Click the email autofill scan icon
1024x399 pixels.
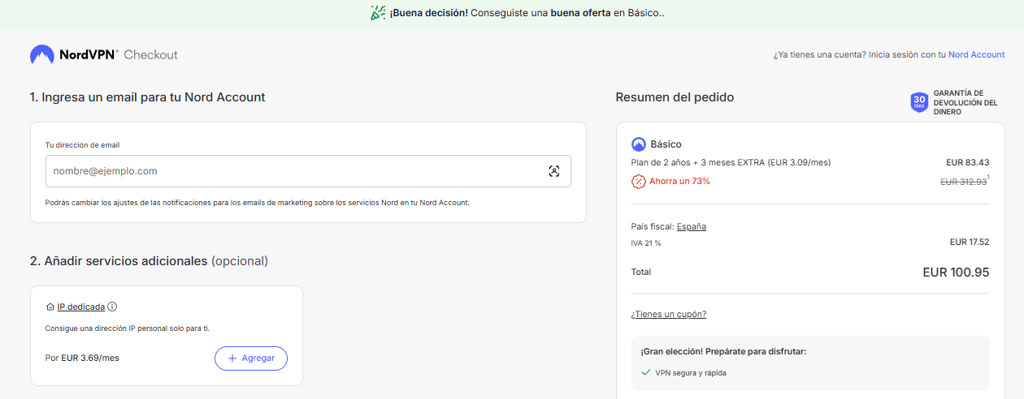pos(554,171)
